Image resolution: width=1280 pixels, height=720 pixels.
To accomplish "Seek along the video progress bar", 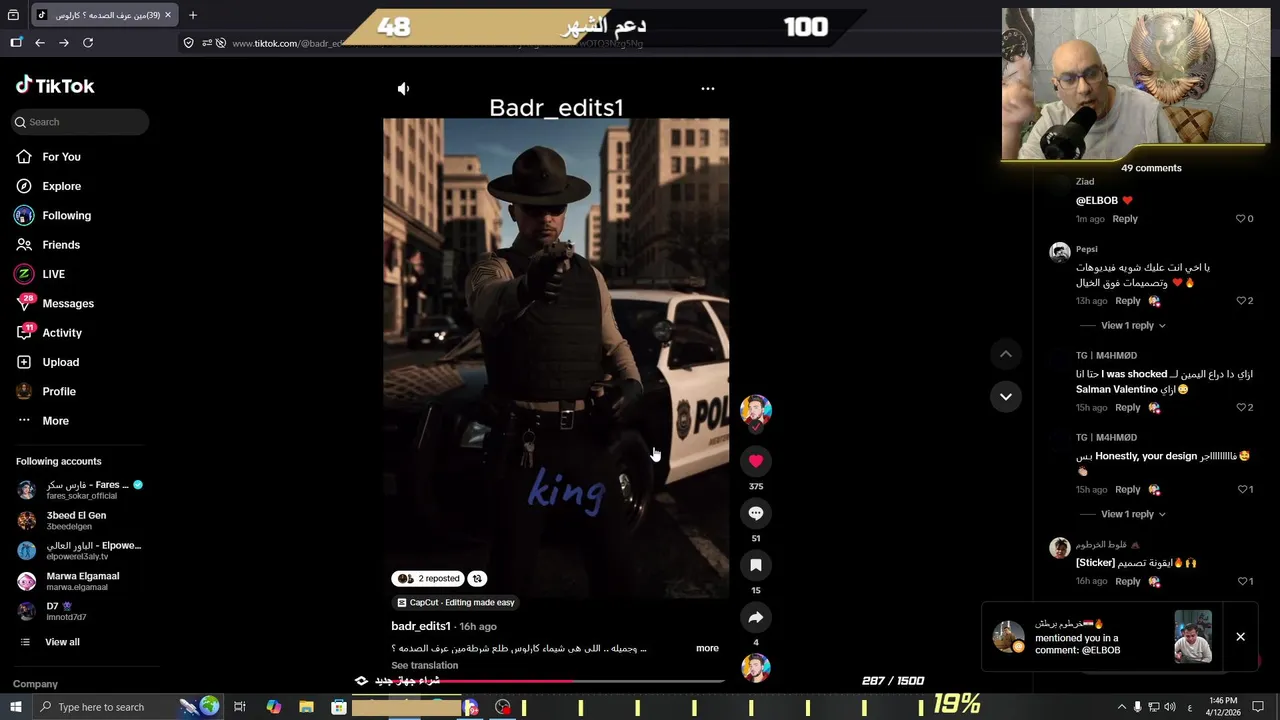I will 556,681.
